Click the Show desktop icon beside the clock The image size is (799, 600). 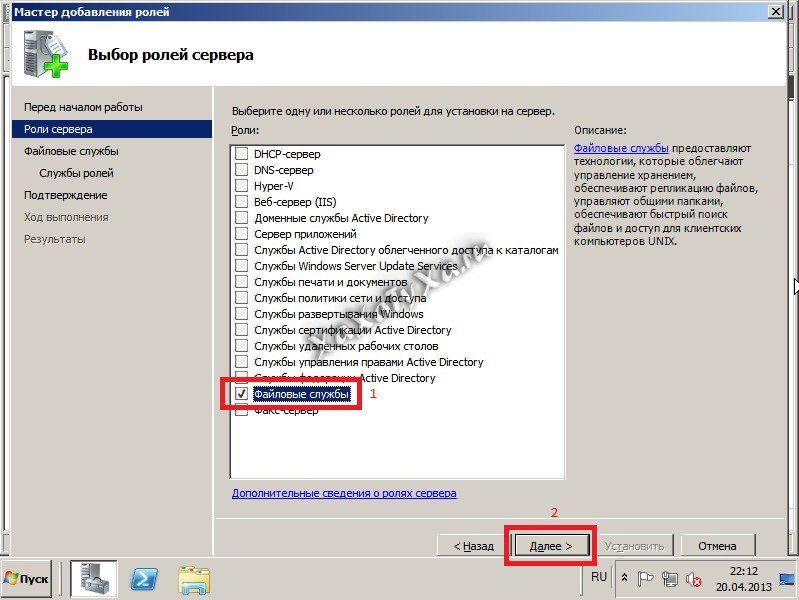tap(787, 579)
